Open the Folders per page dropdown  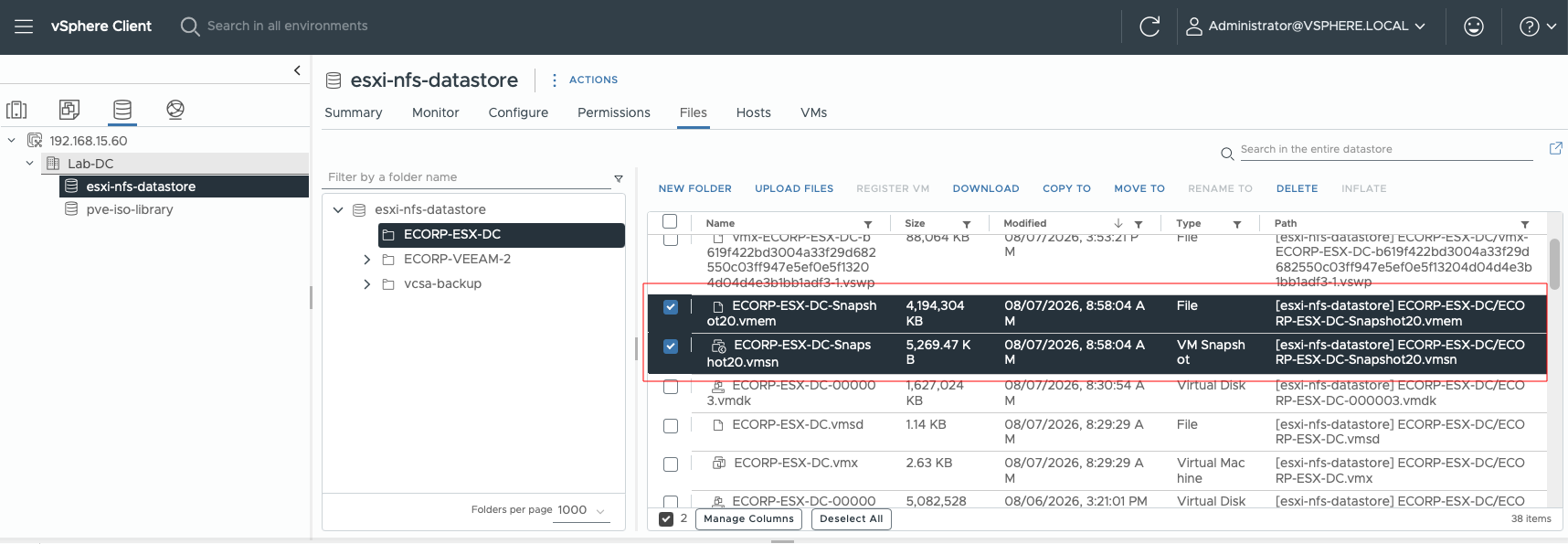click(x=583, y=510)
